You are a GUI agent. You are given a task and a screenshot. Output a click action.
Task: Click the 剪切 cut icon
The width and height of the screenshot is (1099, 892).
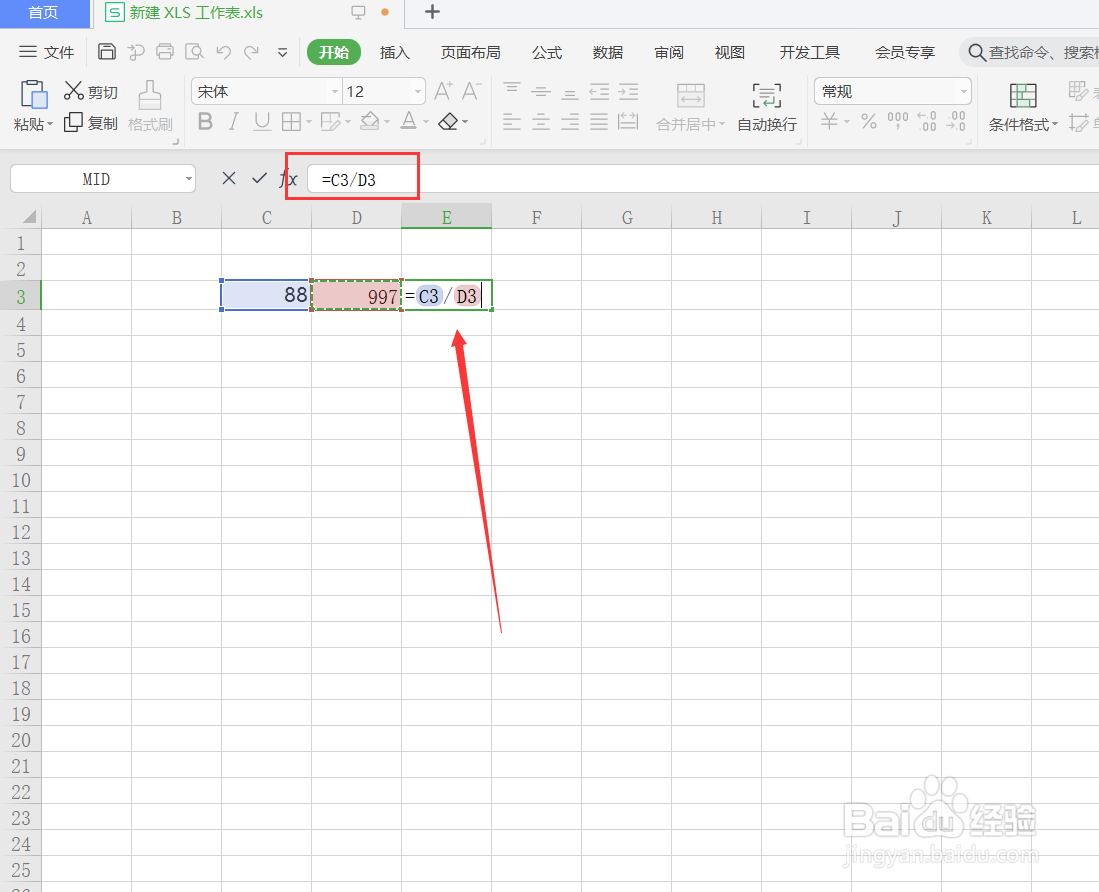(90, 90)
